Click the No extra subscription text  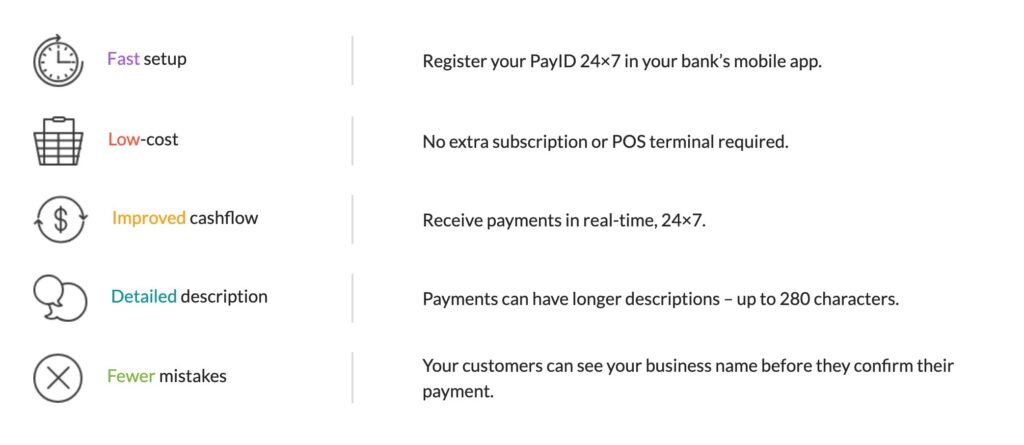[605, 142]
